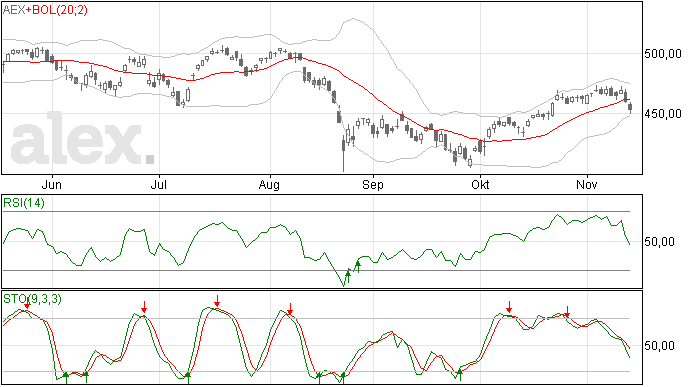Click the Nov month axis label
Screen dimensions: 690x387
(587, 184)
